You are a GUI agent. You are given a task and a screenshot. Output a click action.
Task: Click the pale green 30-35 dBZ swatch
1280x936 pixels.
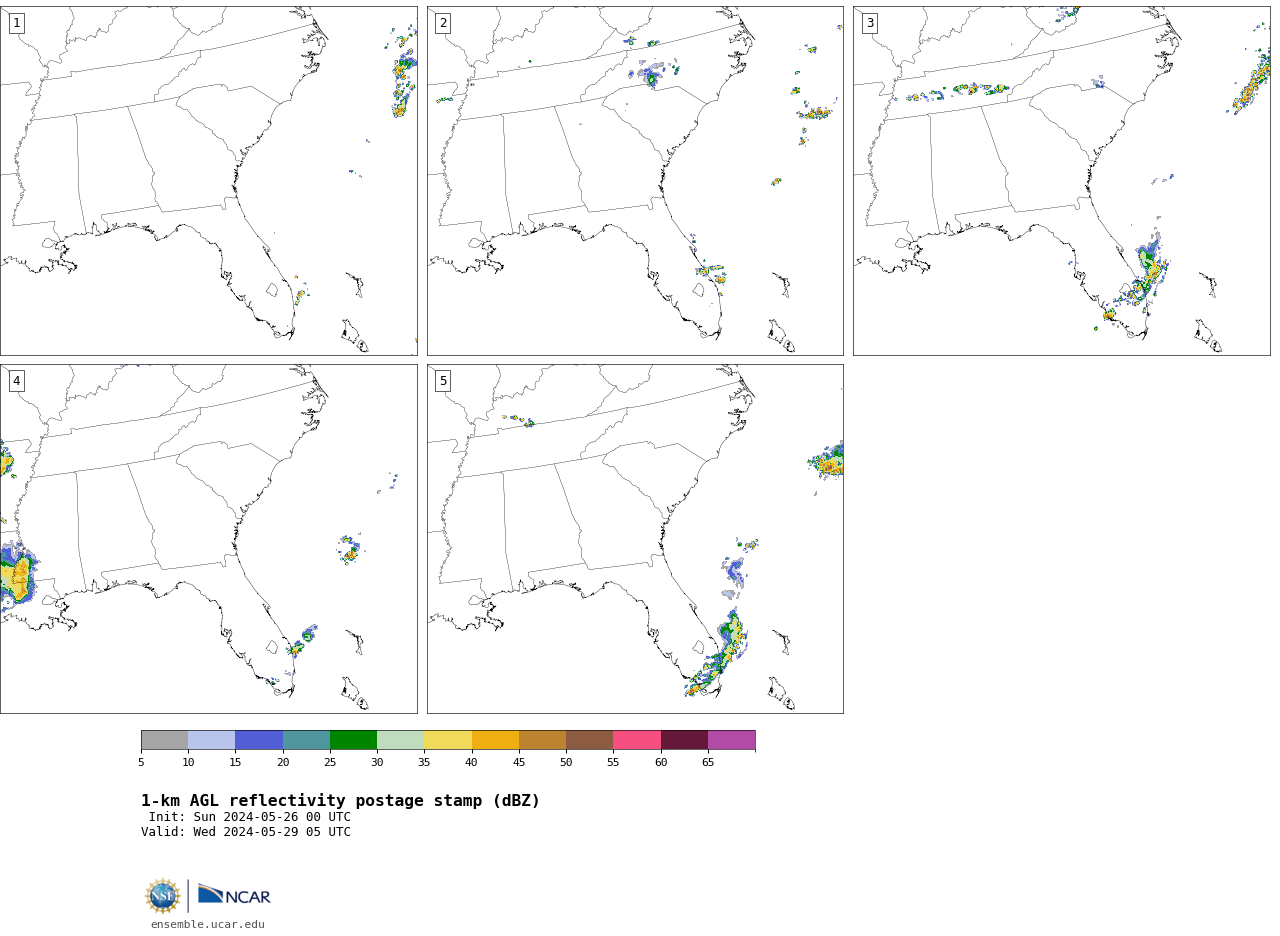(400, 740)
